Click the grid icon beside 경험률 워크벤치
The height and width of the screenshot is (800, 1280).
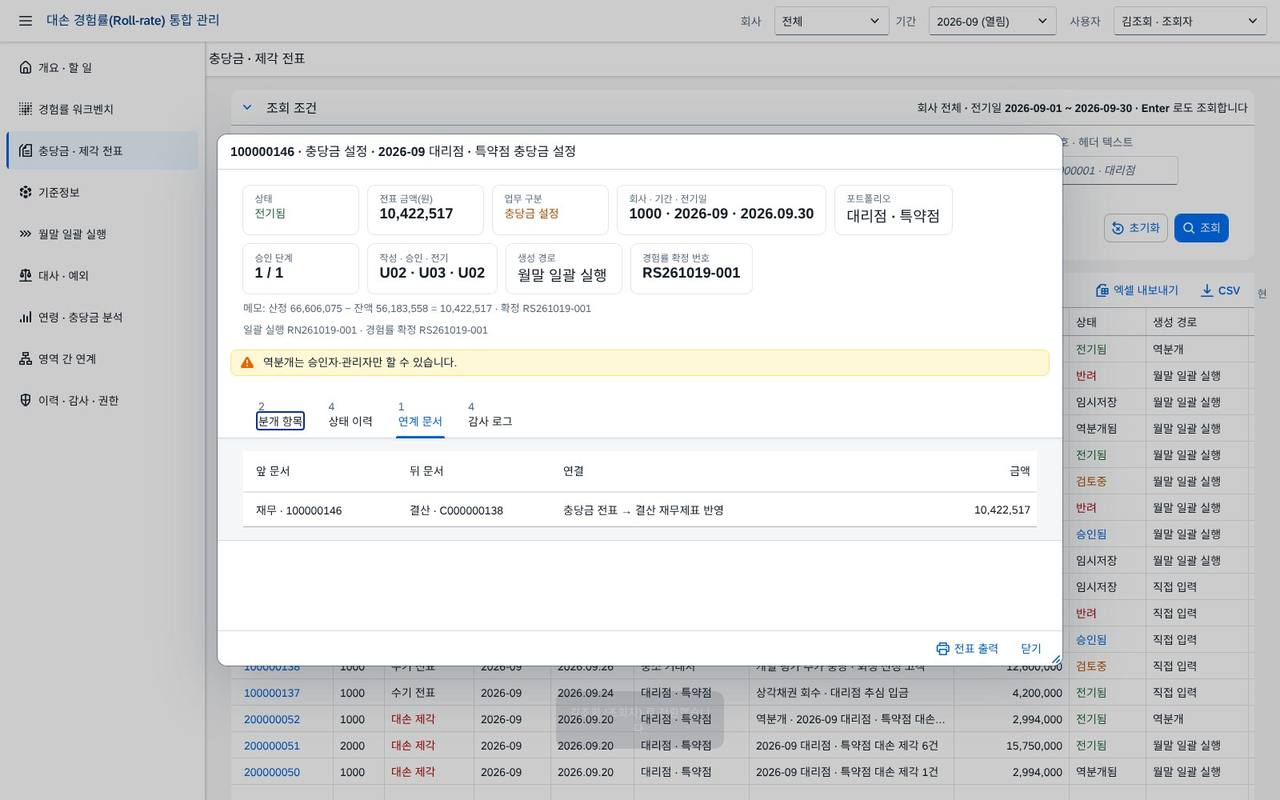tap(25, 109)
